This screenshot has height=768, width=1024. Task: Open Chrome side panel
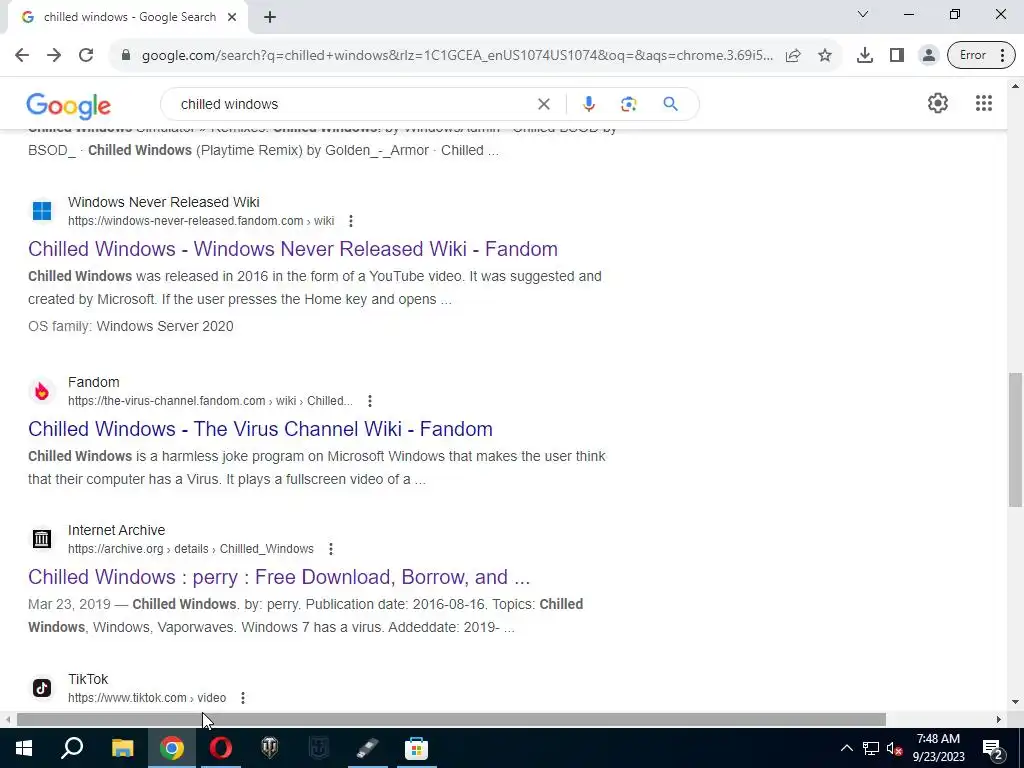coord(897,56)
